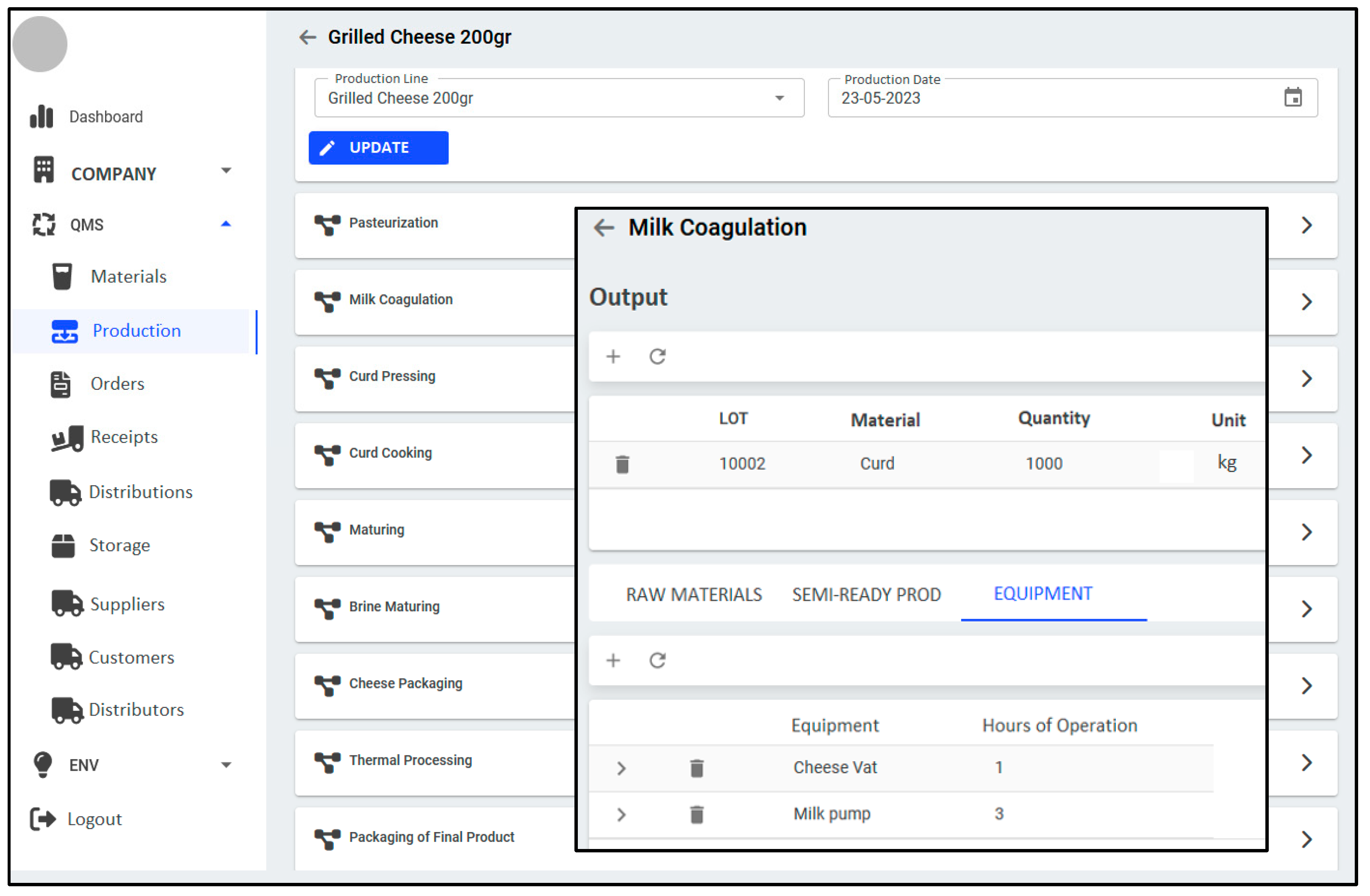This screenshot has height=896, width=1370.
Task: Click the UPDATE button
Action: pyautogui.click(x=378, y=148)
